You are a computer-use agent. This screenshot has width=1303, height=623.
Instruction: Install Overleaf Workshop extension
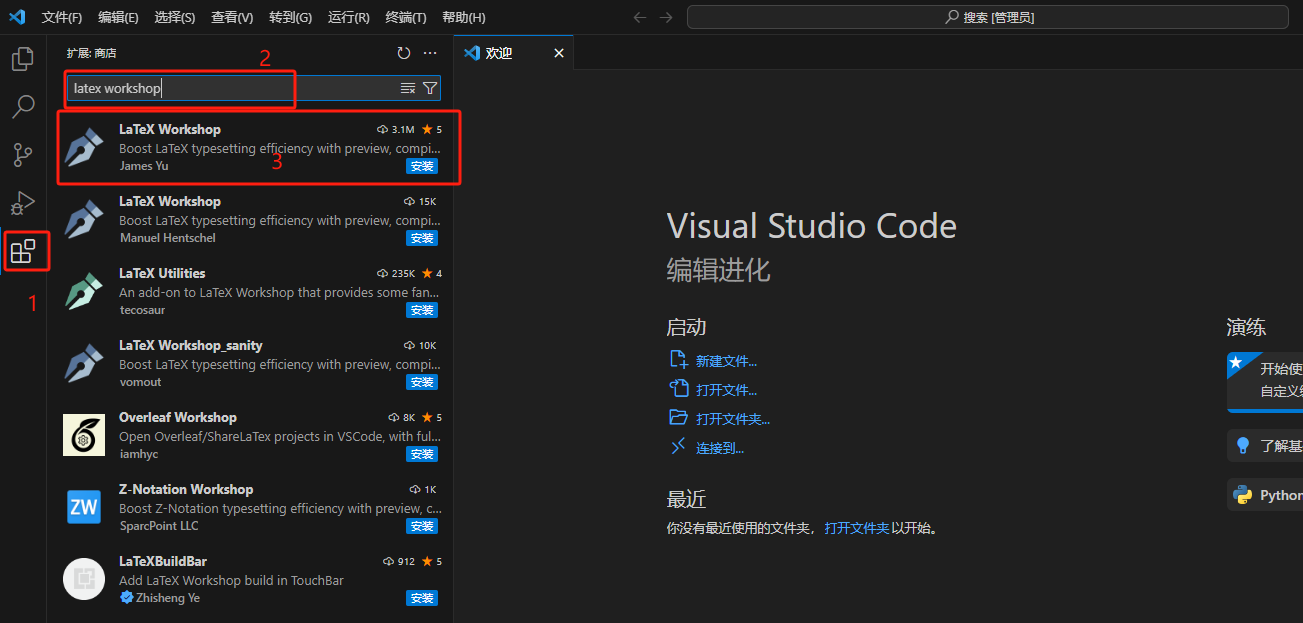pos(422,454)
